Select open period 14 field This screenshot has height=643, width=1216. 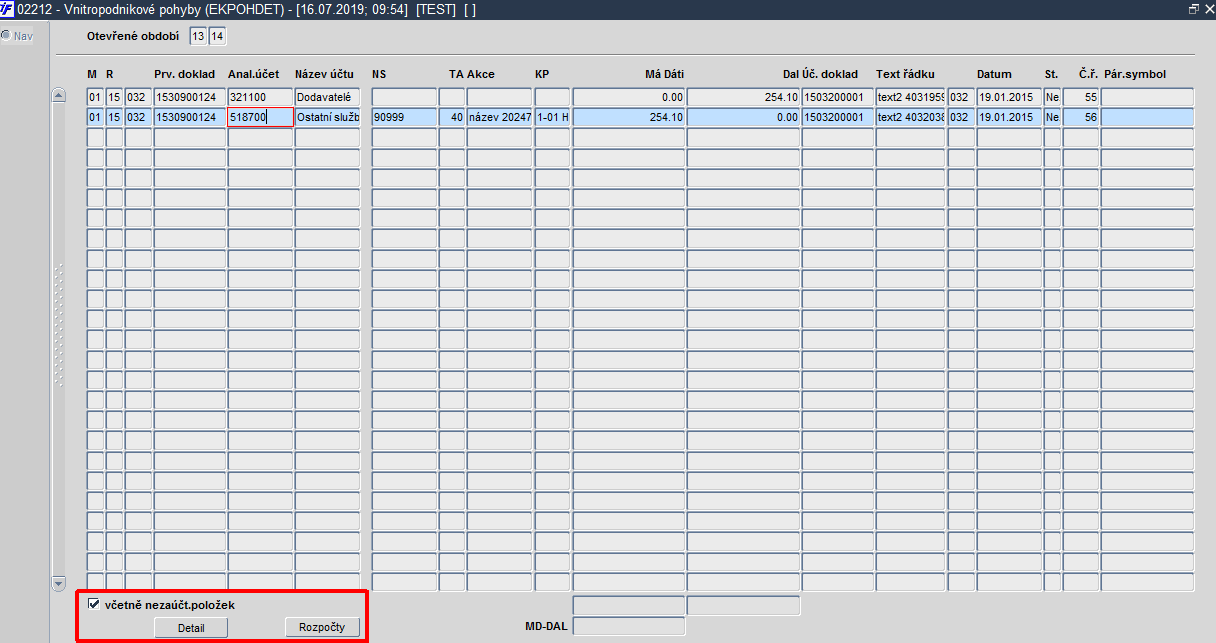[x=217, y=37]
